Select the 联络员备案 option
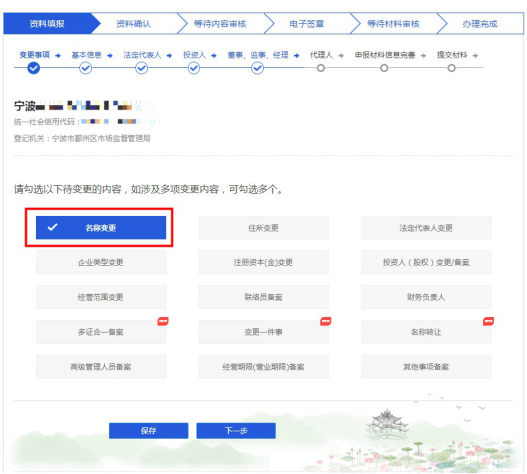The height and width of the screenshot is (474, 527). click(x=264, y=297)
